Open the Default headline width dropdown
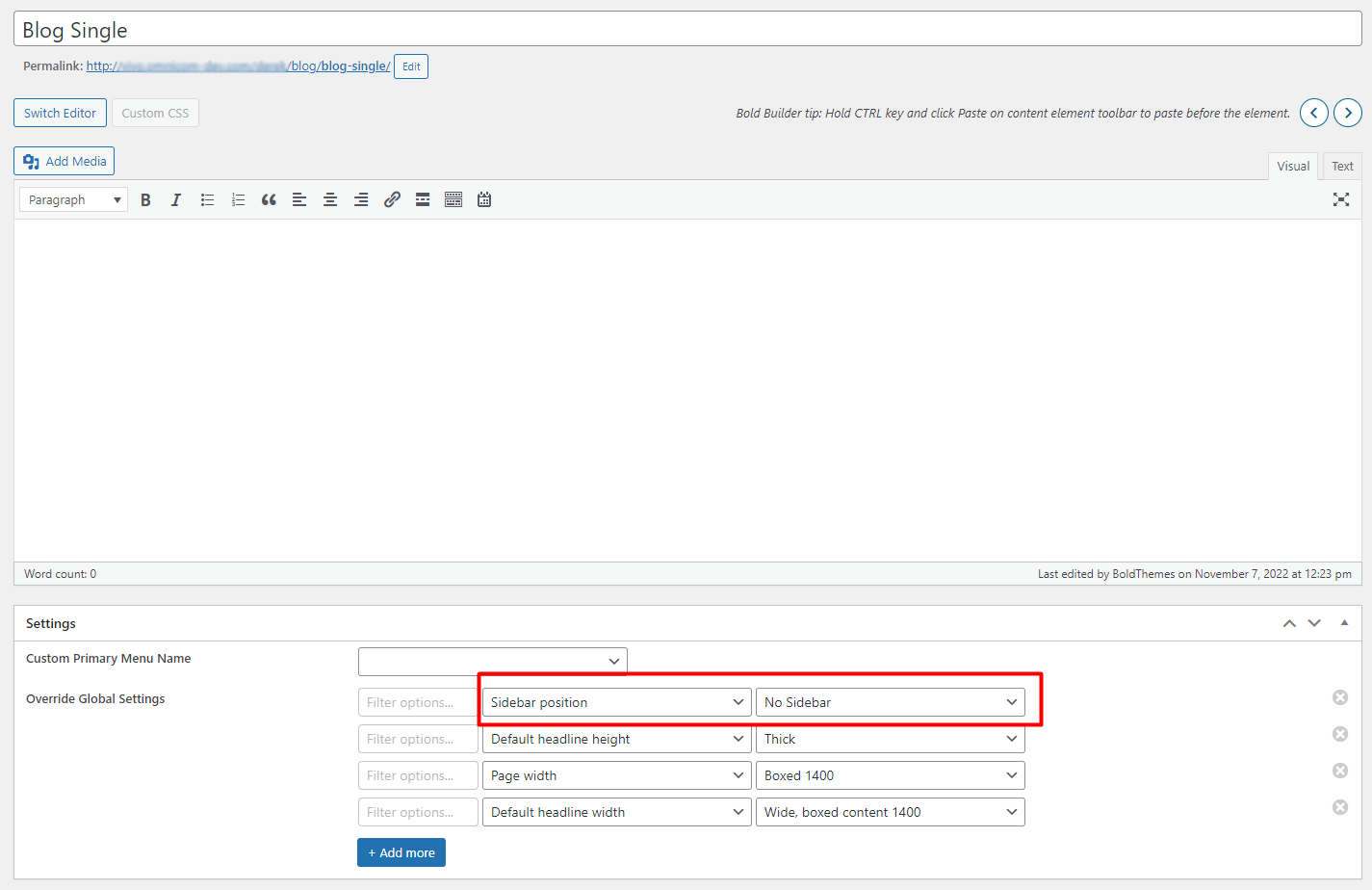Screen dimensions: 1372x890 click(617, 812)
